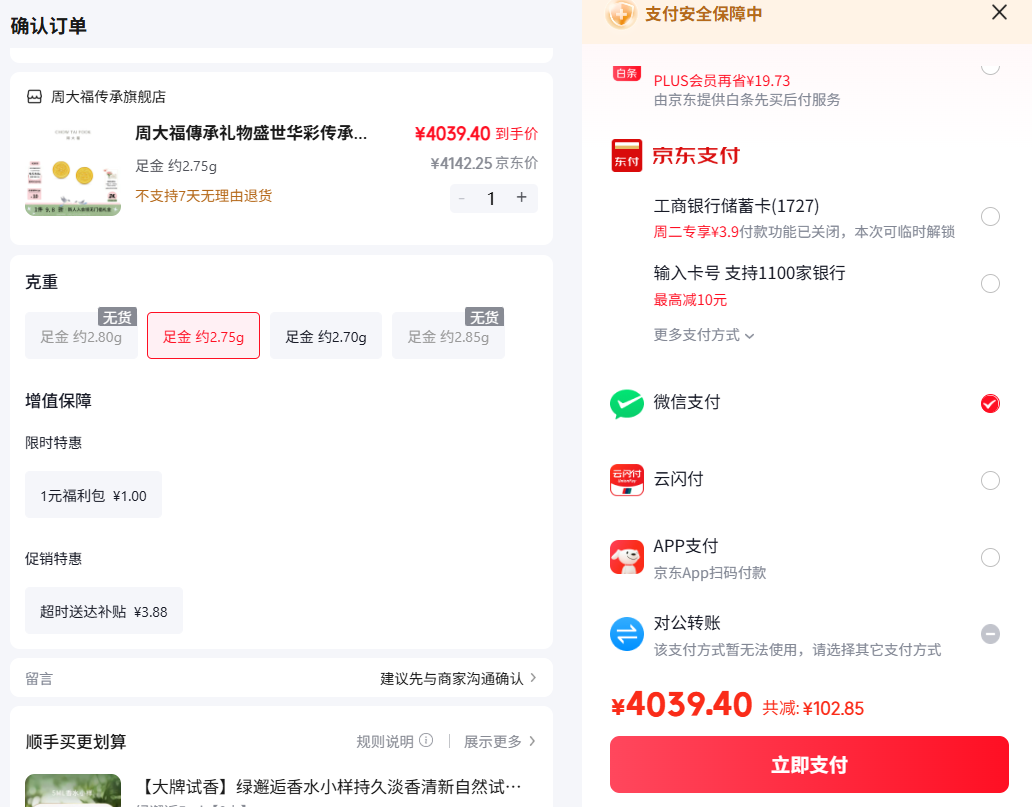The image size is (1032, 807).
Task: Click the 绿邂逅 perfume sample thumbnail
Action: click(x=73, y=790)
